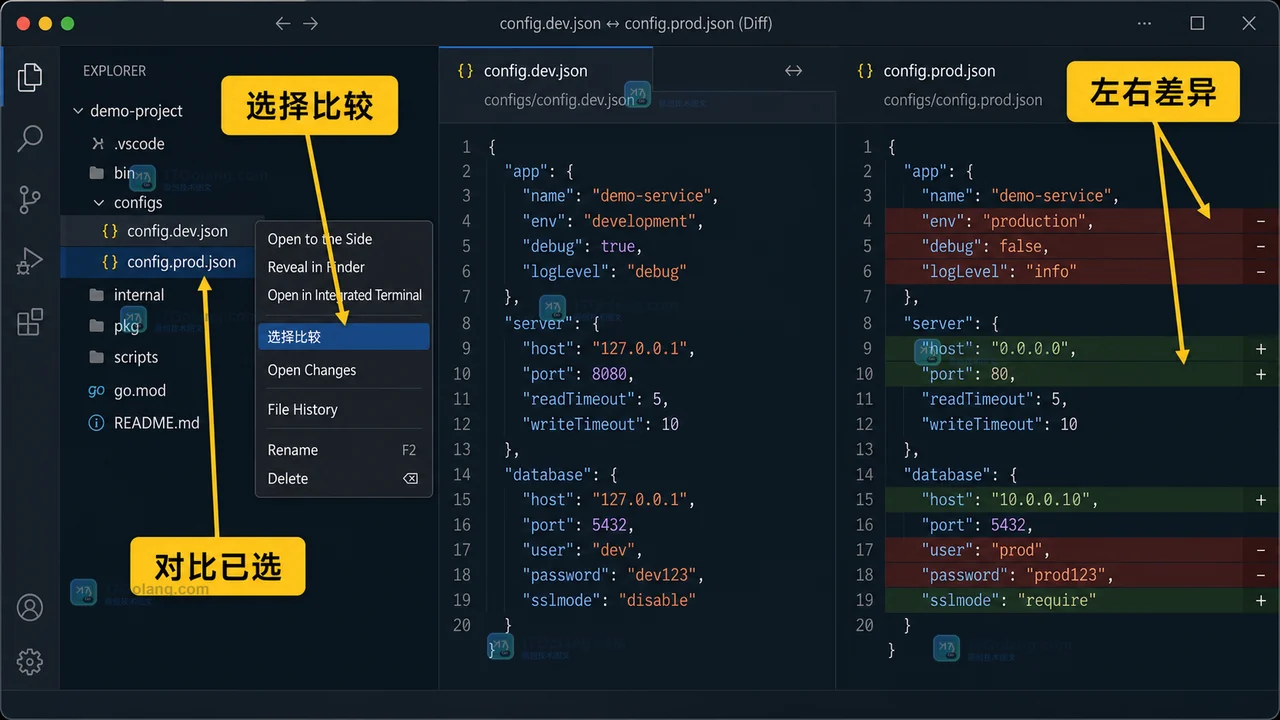Collapse the demo-project root folder
The height and width of the screenshot is (720, 1280).
78,111
